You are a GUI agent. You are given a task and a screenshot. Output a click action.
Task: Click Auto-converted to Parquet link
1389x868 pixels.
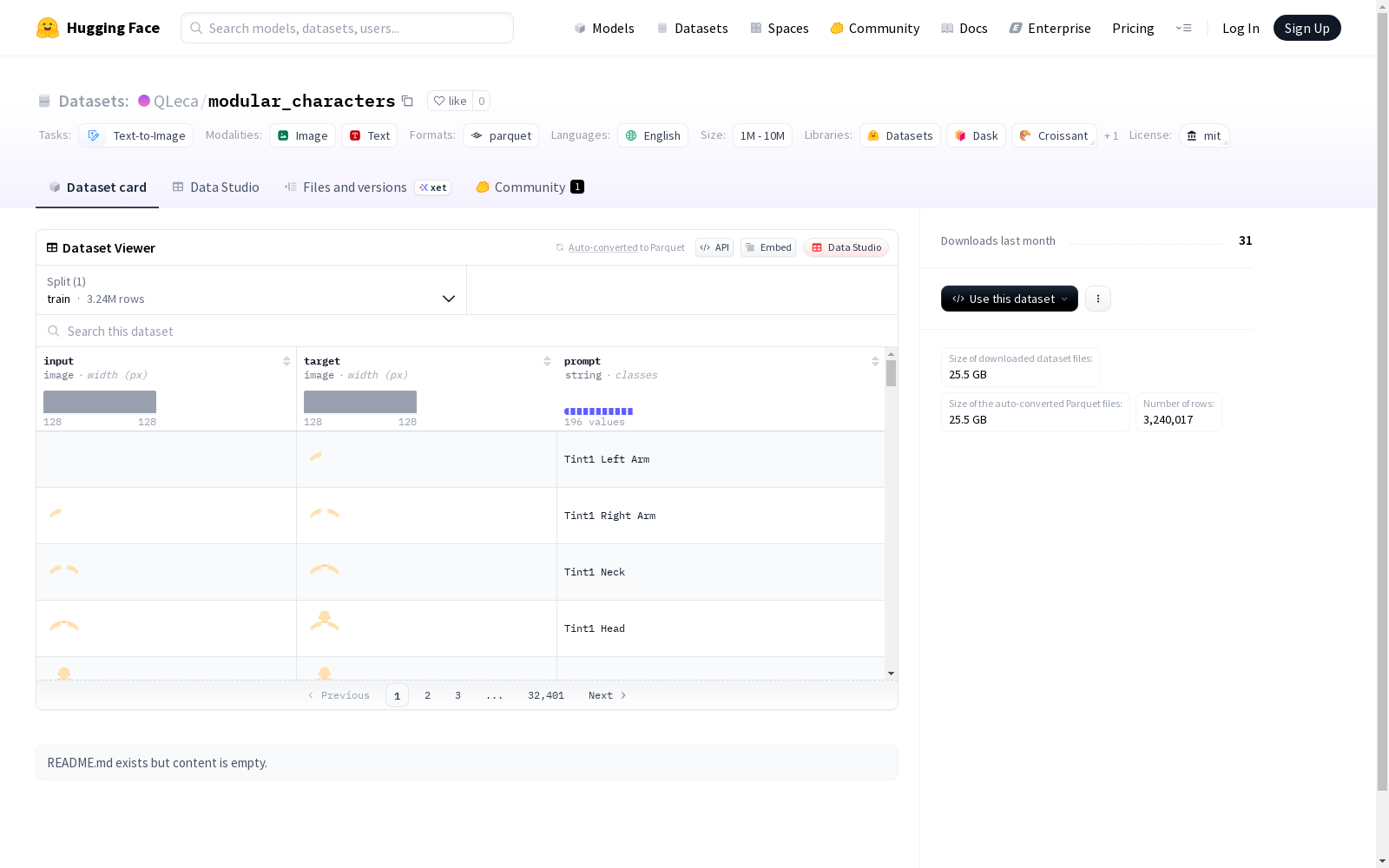coord(620,247)
